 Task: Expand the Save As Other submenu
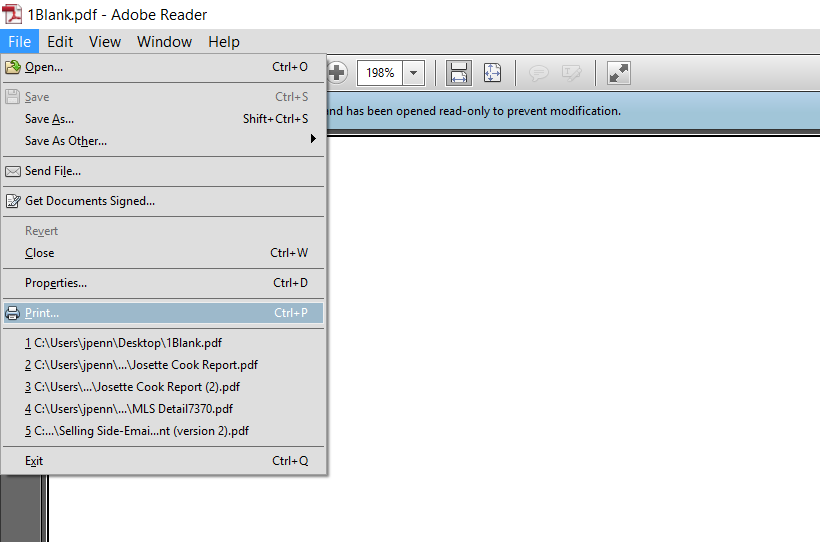click(66, 141)
